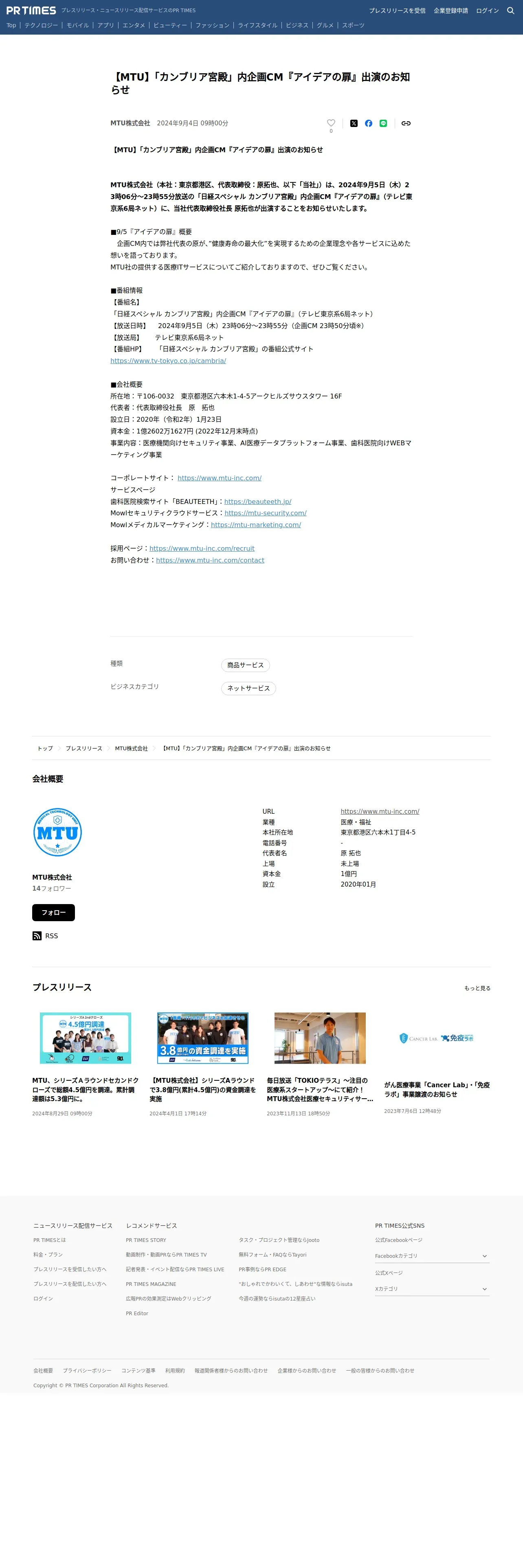Copy article link icon

[406, 123]
